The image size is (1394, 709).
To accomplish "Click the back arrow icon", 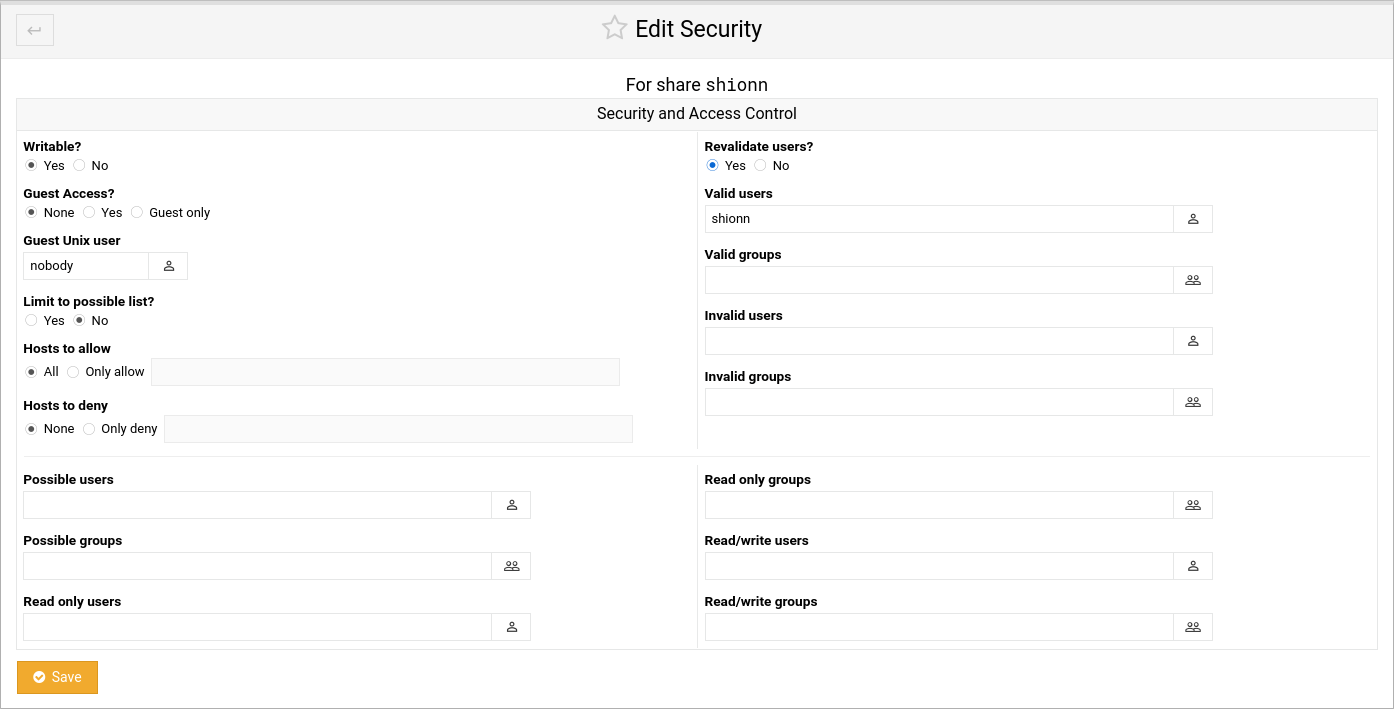I will [x=35, y=30].
